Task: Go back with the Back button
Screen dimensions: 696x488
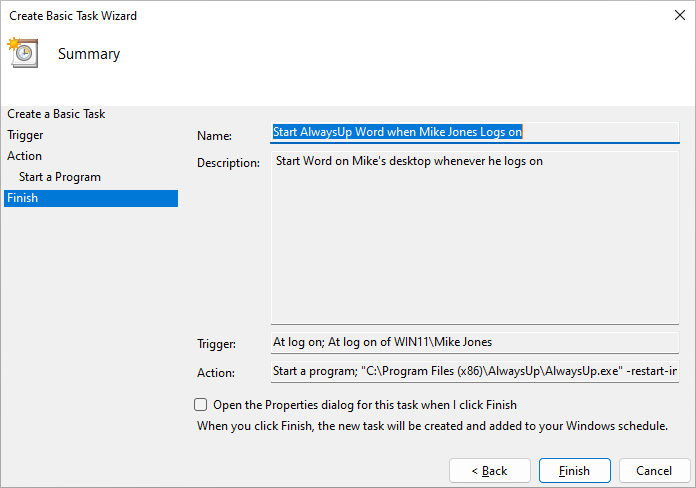Action: 490,471
